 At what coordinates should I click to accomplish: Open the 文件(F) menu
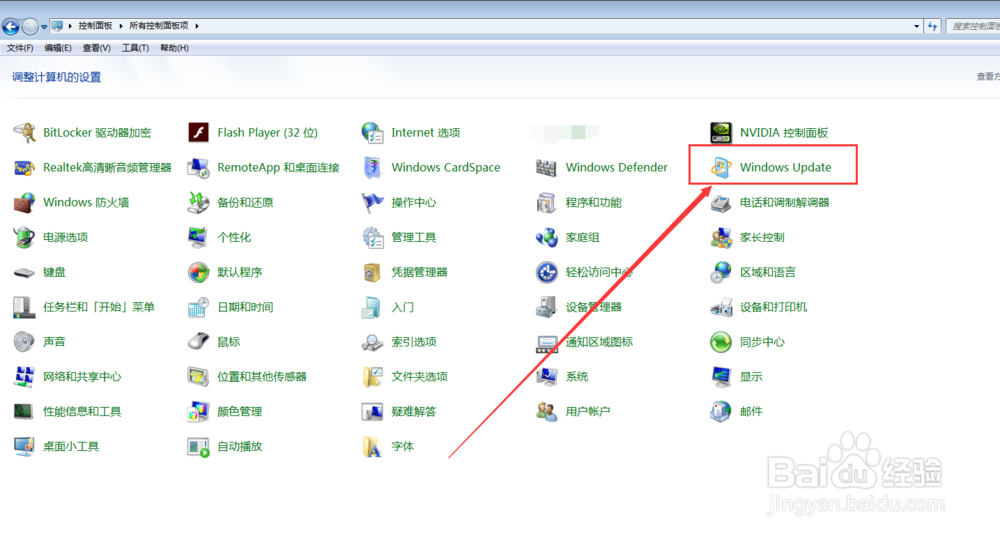pos(20,48)
